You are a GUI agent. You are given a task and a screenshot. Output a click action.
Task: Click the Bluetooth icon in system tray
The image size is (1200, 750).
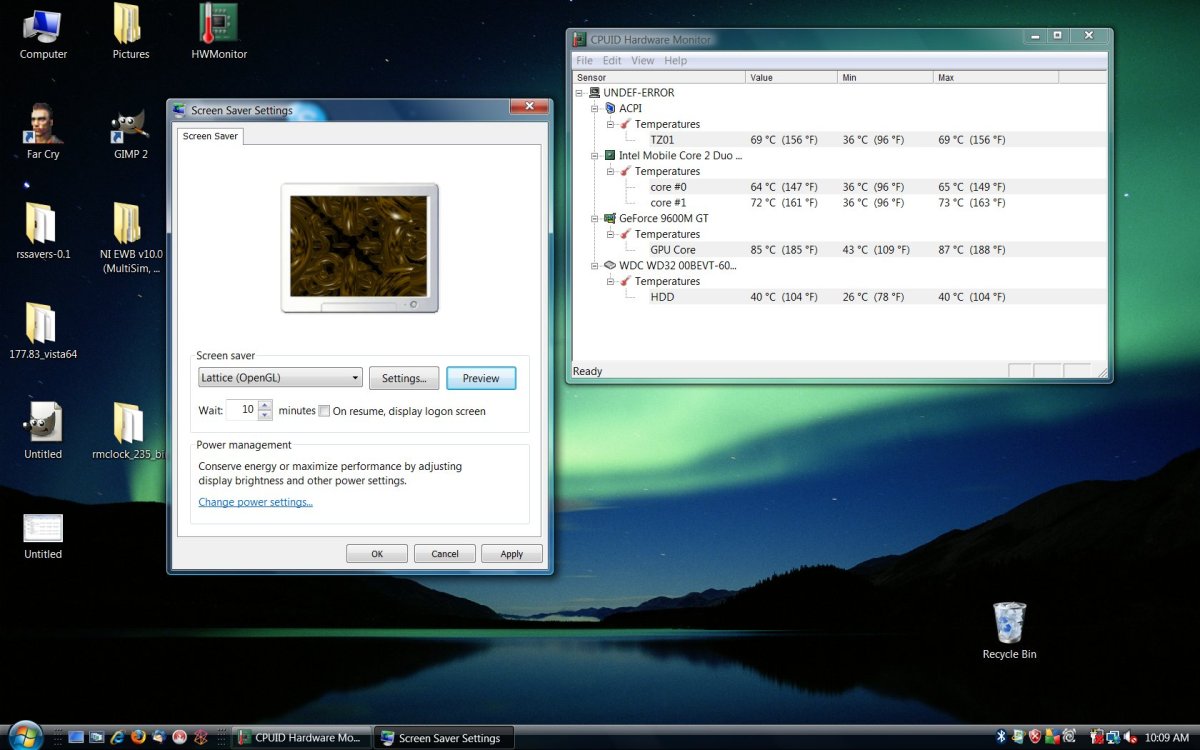[x=1000, y=737]
